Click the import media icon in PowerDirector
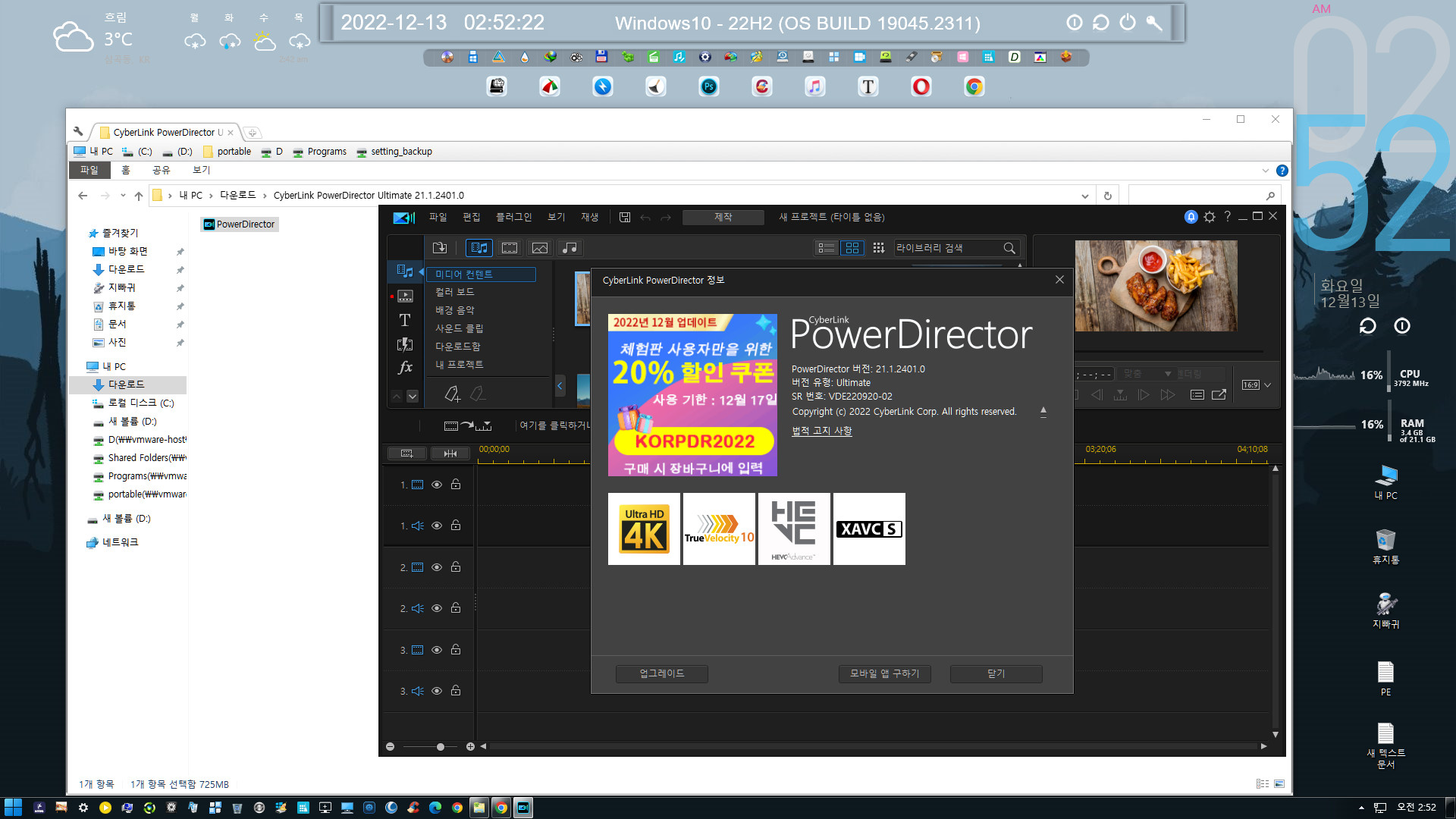 [x=440, y=248]
